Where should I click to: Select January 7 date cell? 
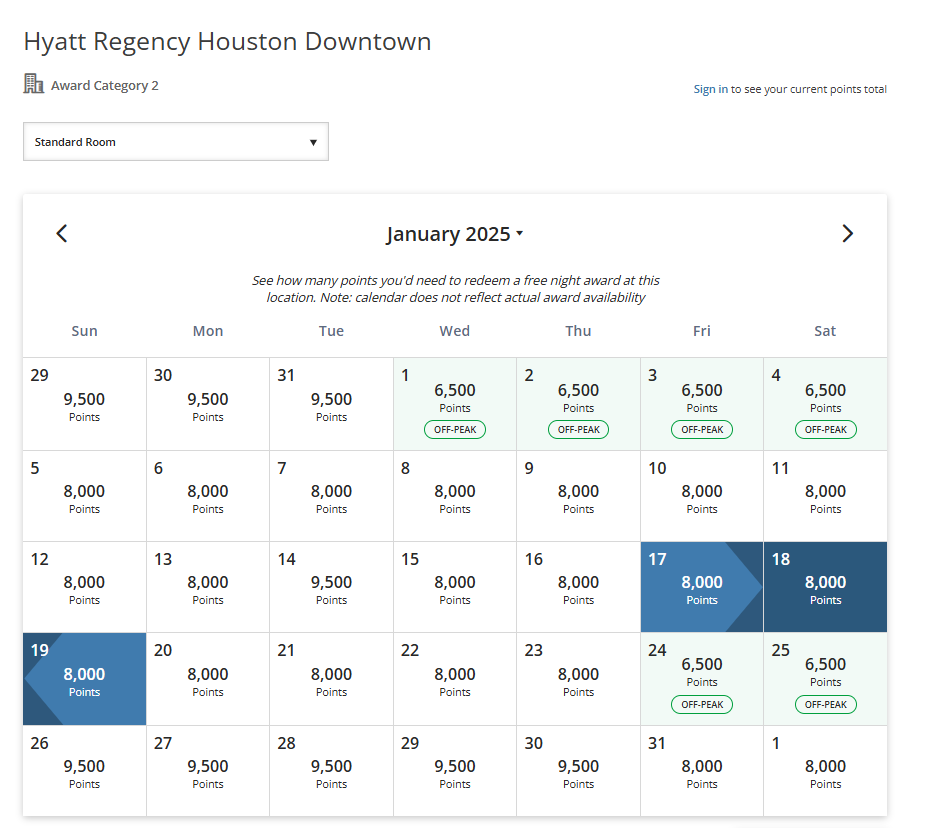click(331, 496)
